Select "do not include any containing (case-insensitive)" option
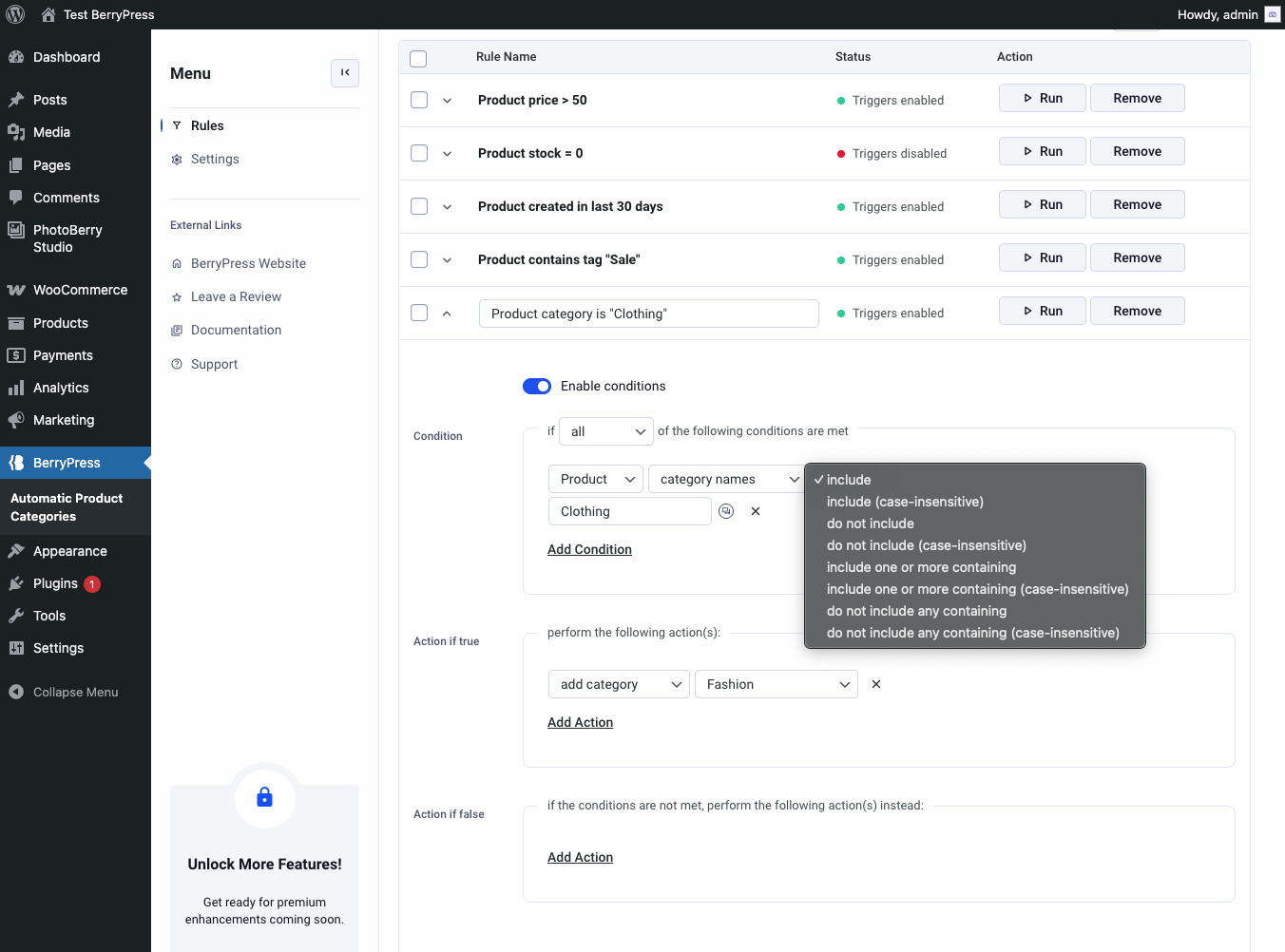Screen dimensions: 1285x952 pos(975,633)
